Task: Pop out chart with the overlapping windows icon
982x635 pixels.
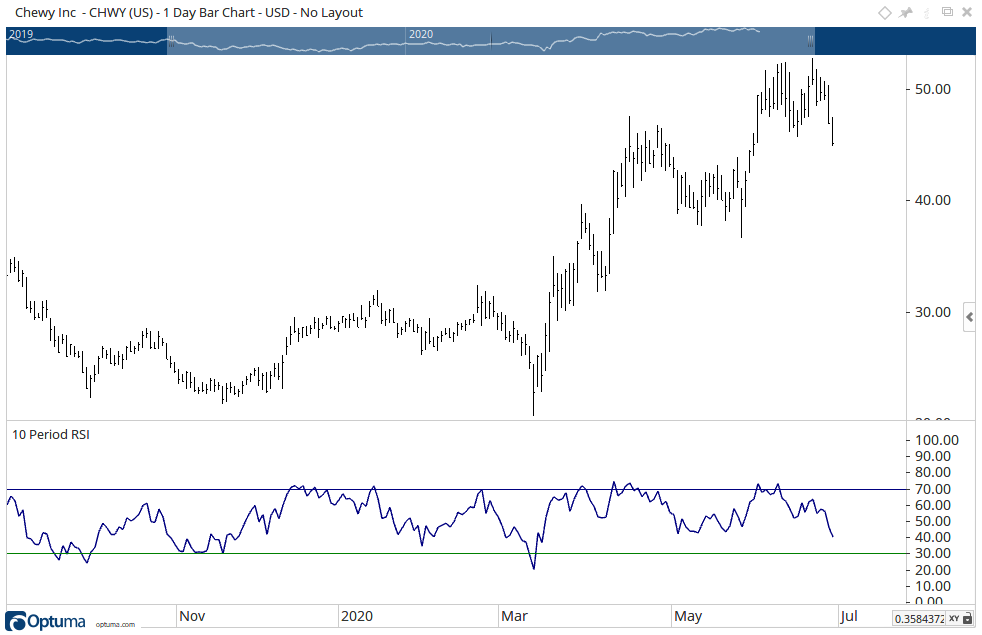Action: 948,12
